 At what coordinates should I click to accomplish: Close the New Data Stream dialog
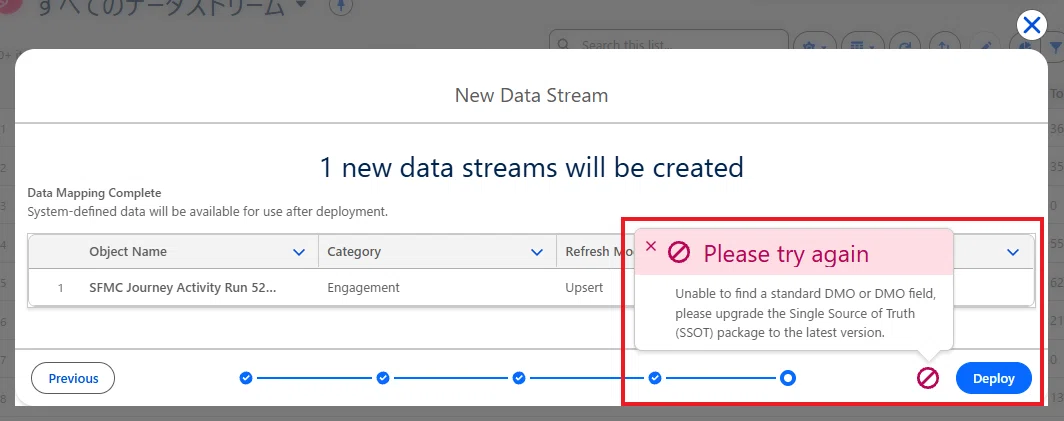pyautogui.click(x=1031, y=26)
